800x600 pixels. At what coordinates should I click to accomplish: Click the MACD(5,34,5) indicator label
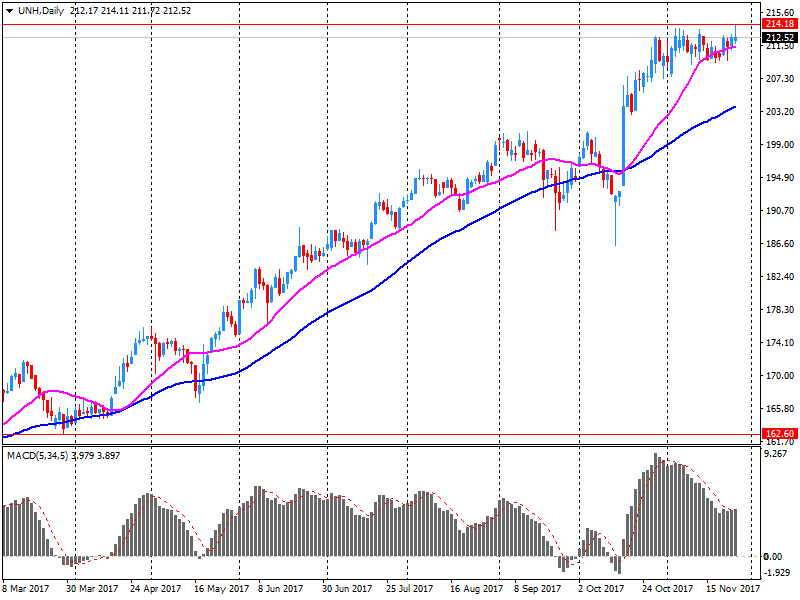(x=40, y=455)
